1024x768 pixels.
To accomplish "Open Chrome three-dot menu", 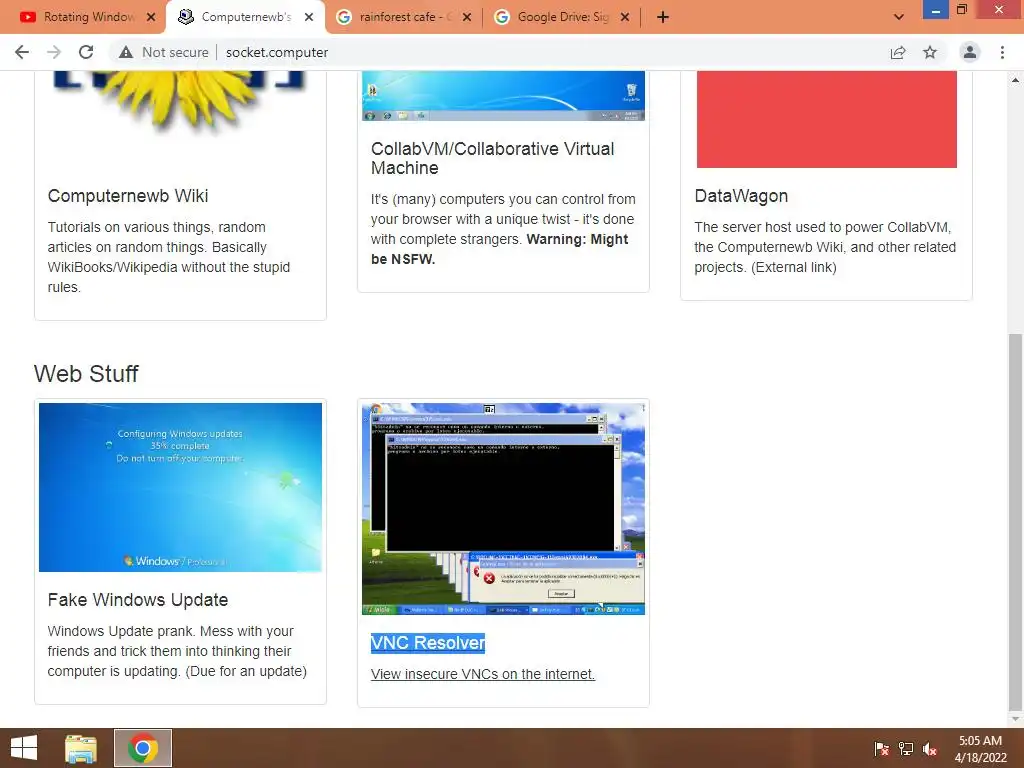I will 1002,52.
